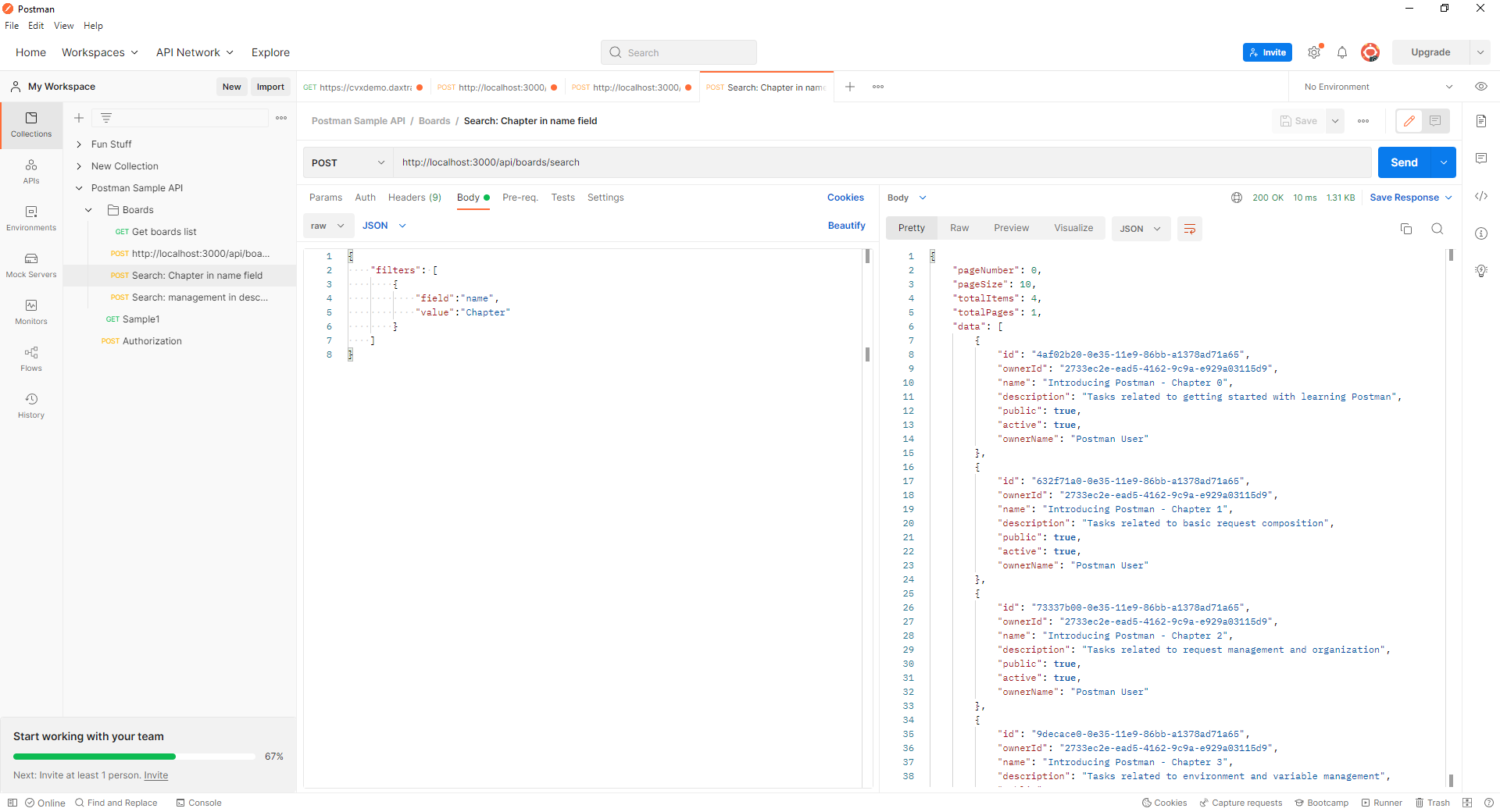Switch to edit mode with the pencil icon
Viewport: 1500px width, 812px height.
[1409, 121]
